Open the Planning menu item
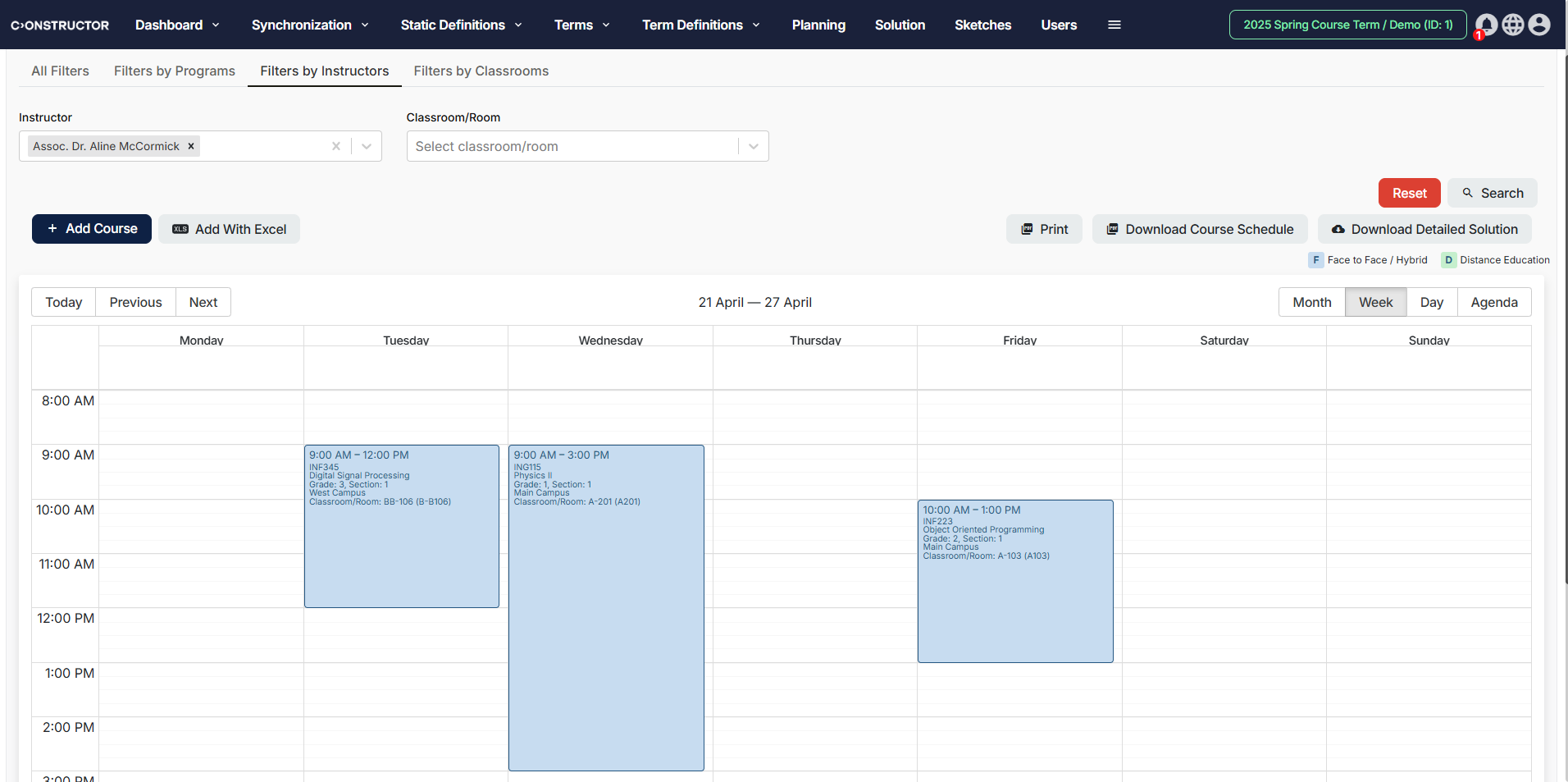This screenshot has width=1568, height=782. [x=818, y=25]
